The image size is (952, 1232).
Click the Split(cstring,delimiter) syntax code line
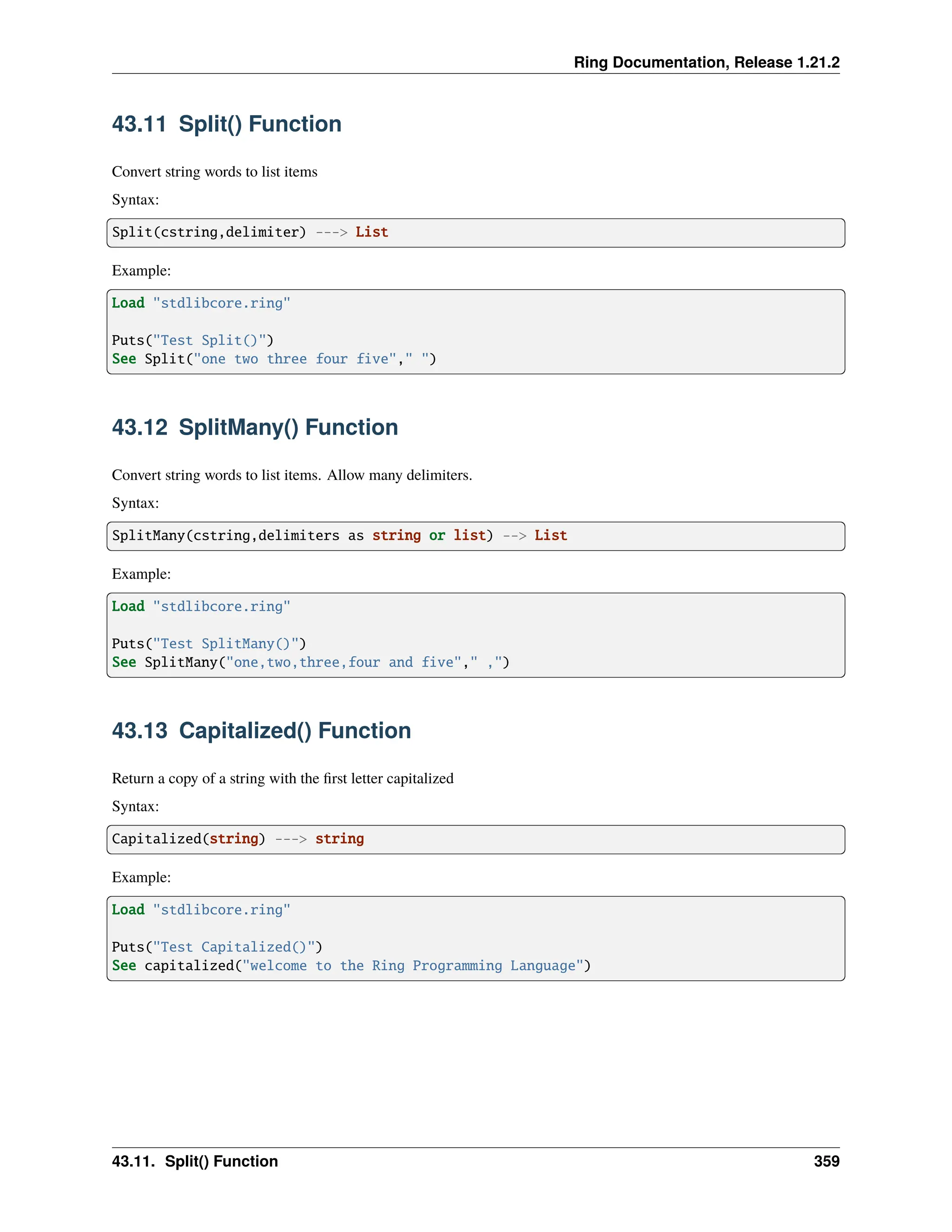coord(250,232)
